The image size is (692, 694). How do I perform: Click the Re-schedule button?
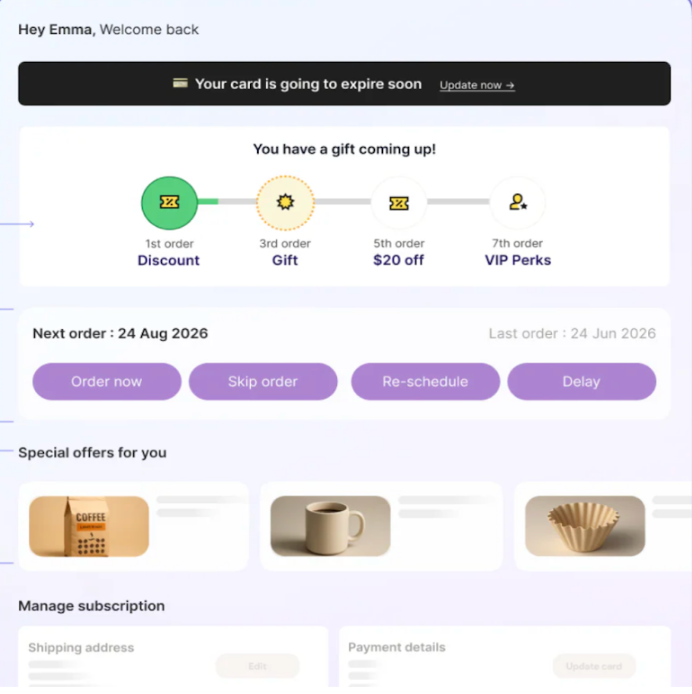(425, 381)
